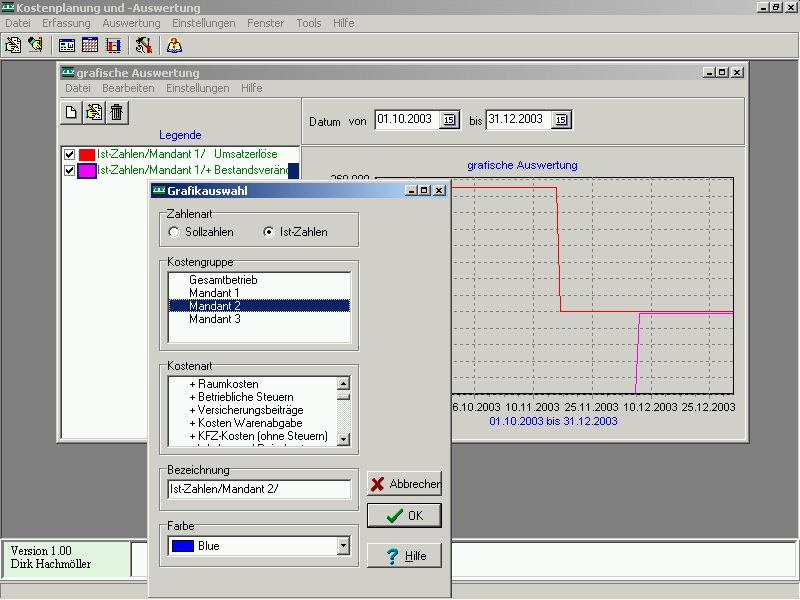This screenshot has height=600, width=800.
Task: Click the hammer and wrench tools icon
Action: click(144, 45)
